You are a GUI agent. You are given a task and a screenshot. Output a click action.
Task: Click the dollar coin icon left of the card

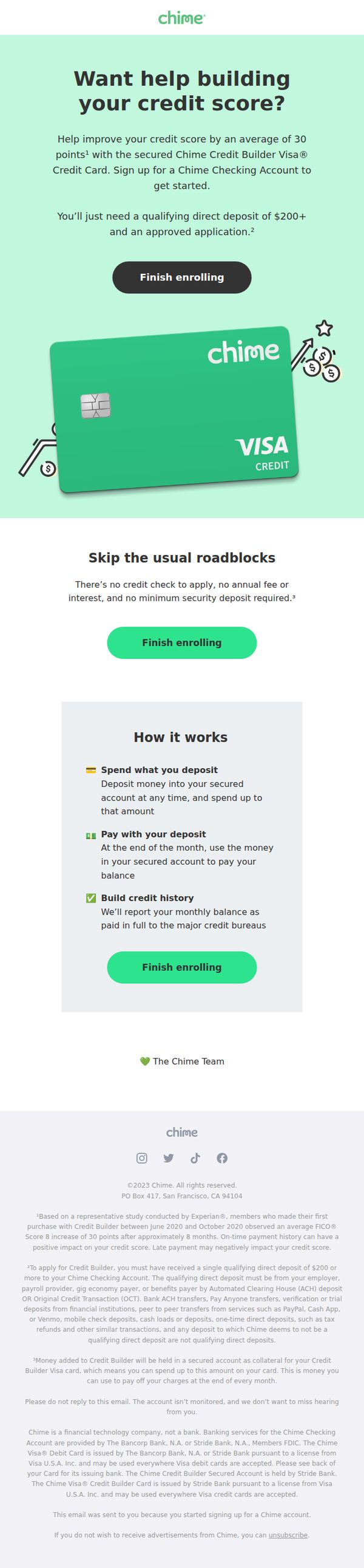click(x=47, y=468)
